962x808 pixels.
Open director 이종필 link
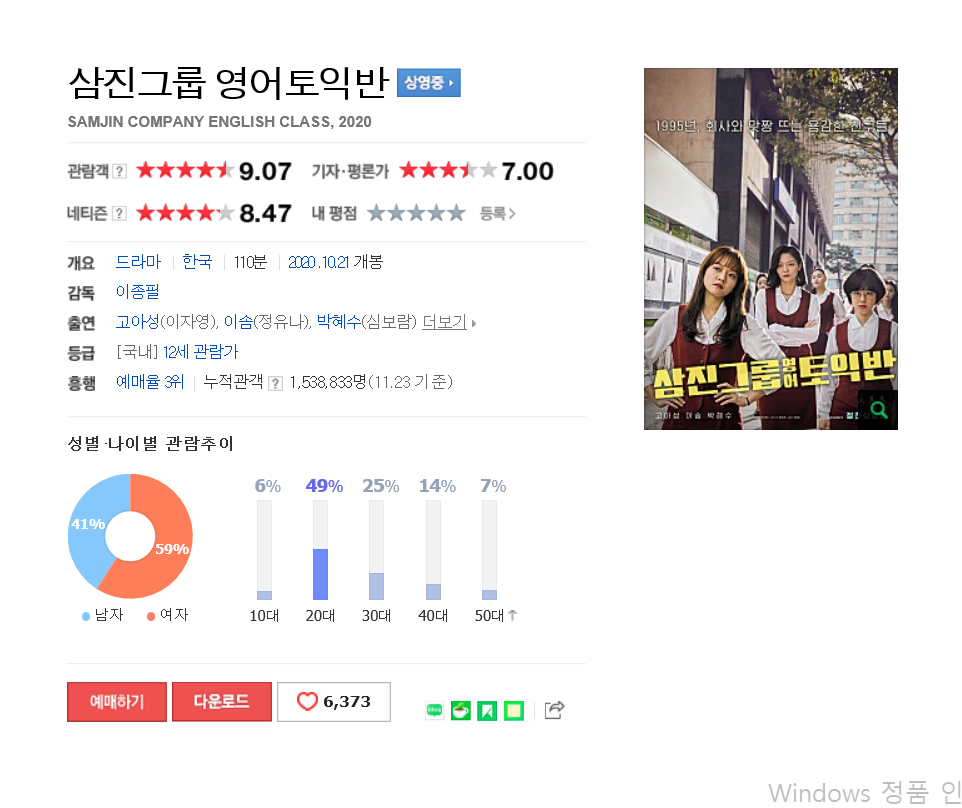point(137,291)
